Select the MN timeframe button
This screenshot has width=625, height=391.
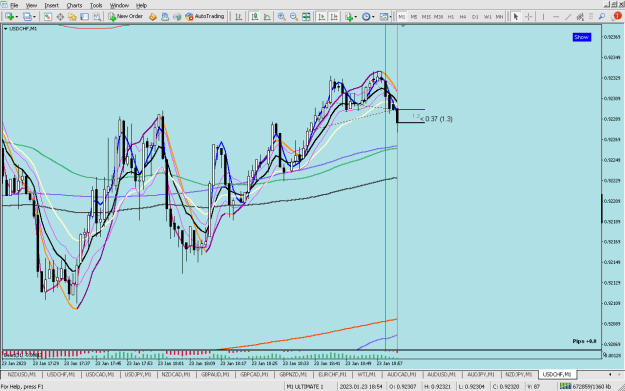point(499,17)
